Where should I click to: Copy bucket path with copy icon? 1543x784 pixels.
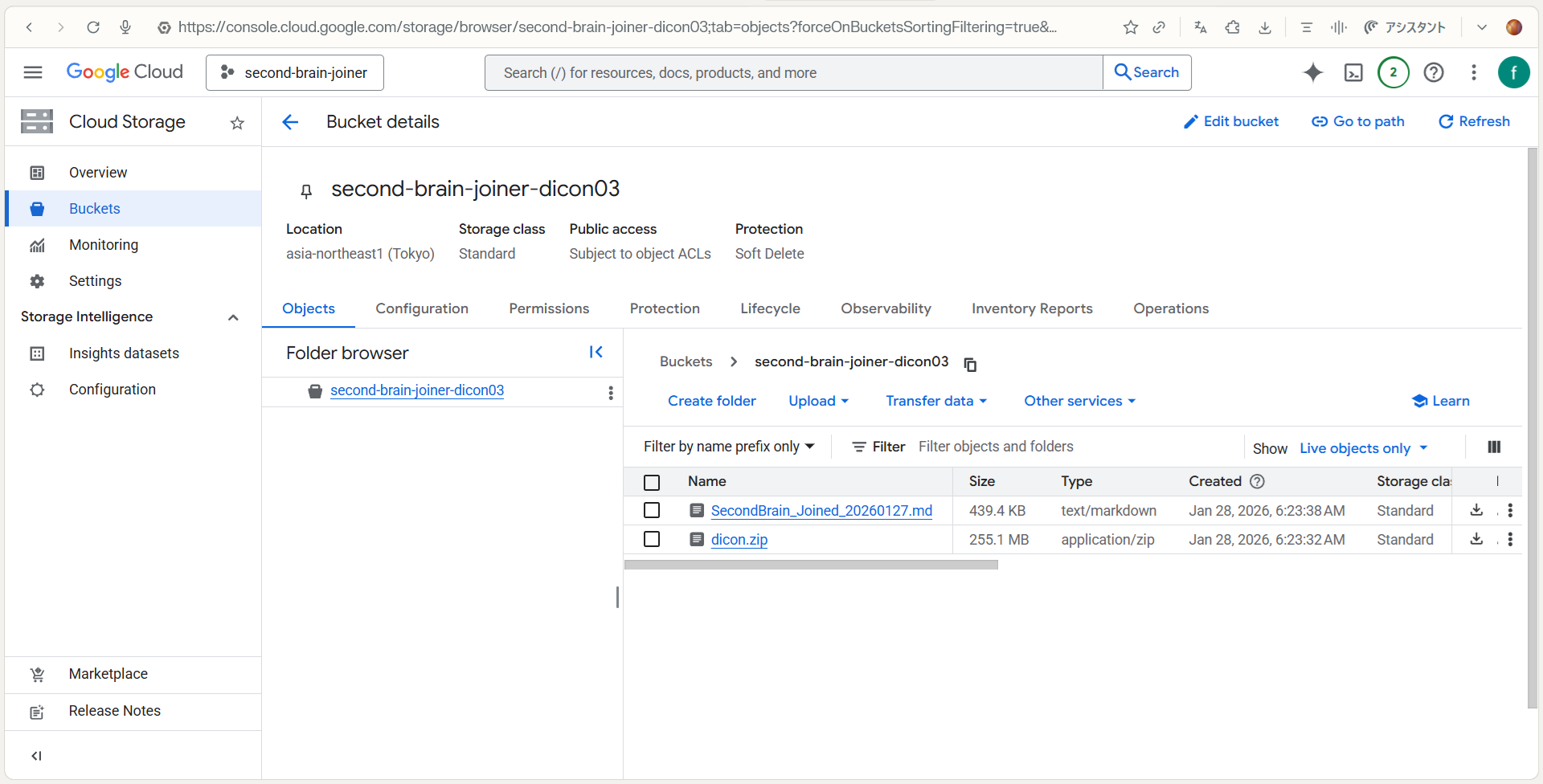970,365
